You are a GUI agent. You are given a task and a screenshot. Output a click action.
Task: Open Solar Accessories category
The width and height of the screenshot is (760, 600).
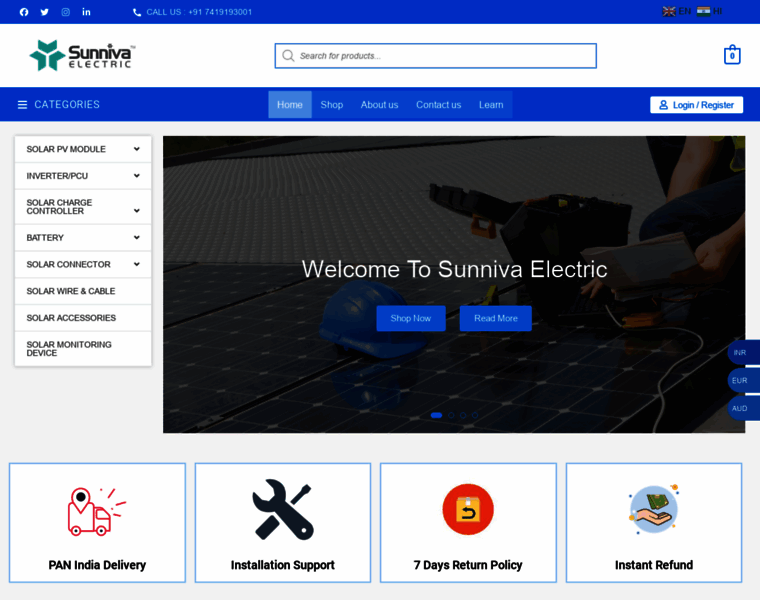pyautogui.click(x=83, y=318)
